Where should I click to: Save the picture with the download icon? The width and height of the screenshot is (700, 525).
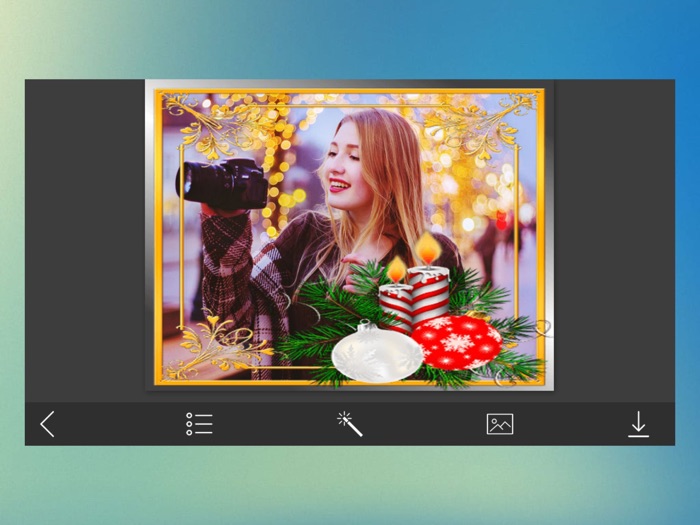click(x=638, y=424)
